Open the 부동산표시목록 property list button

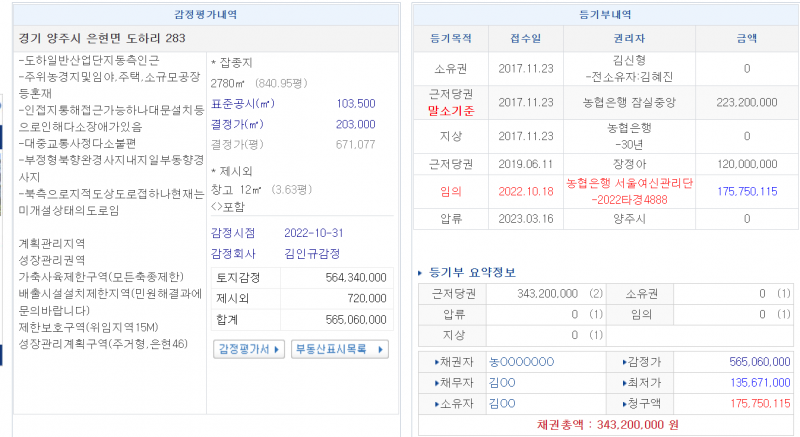pyautogui.click(x=335, y=349)
